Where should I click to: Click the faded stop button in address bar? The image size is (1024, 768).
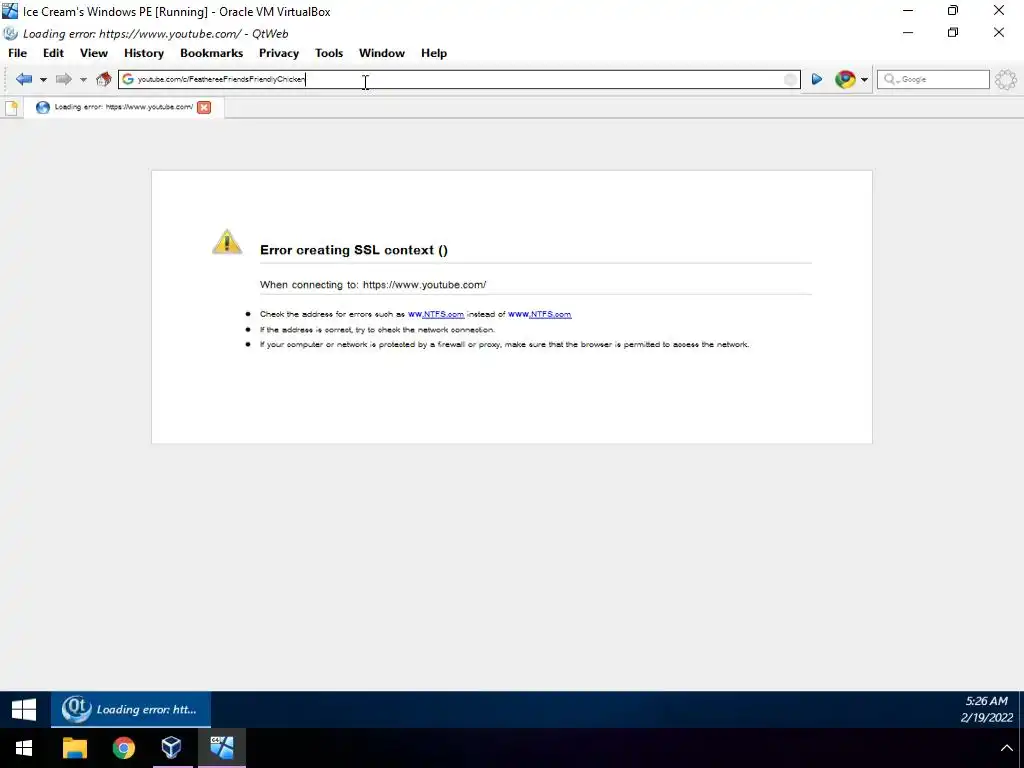[x=790, y=79]
